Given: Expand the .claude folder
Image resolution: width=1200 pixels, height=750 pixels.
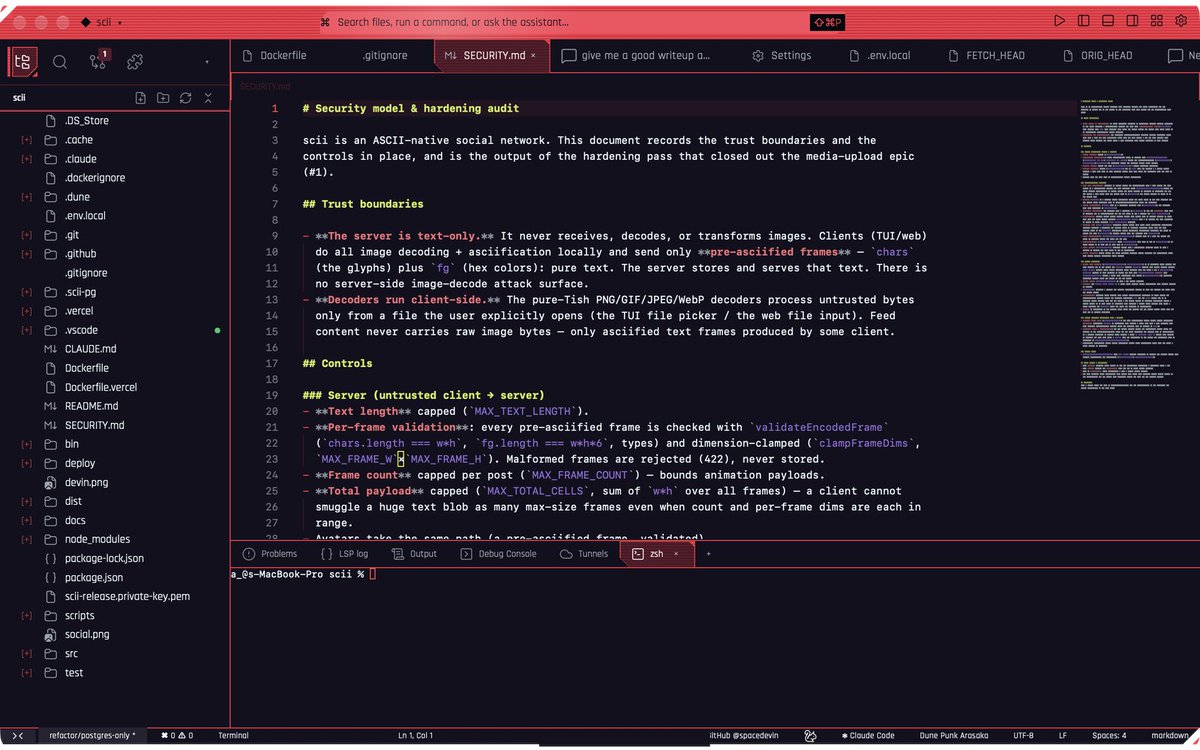Looking at the screenshot, I should pyautogui.click(x=26, y=159).
